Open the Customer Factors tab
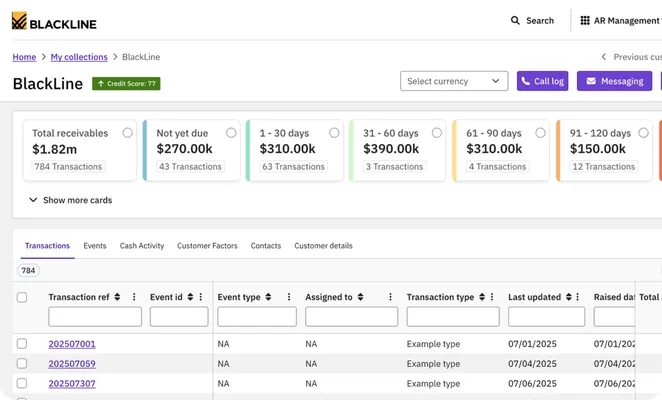This screenshot has width=662, height=400. (207, 246)
